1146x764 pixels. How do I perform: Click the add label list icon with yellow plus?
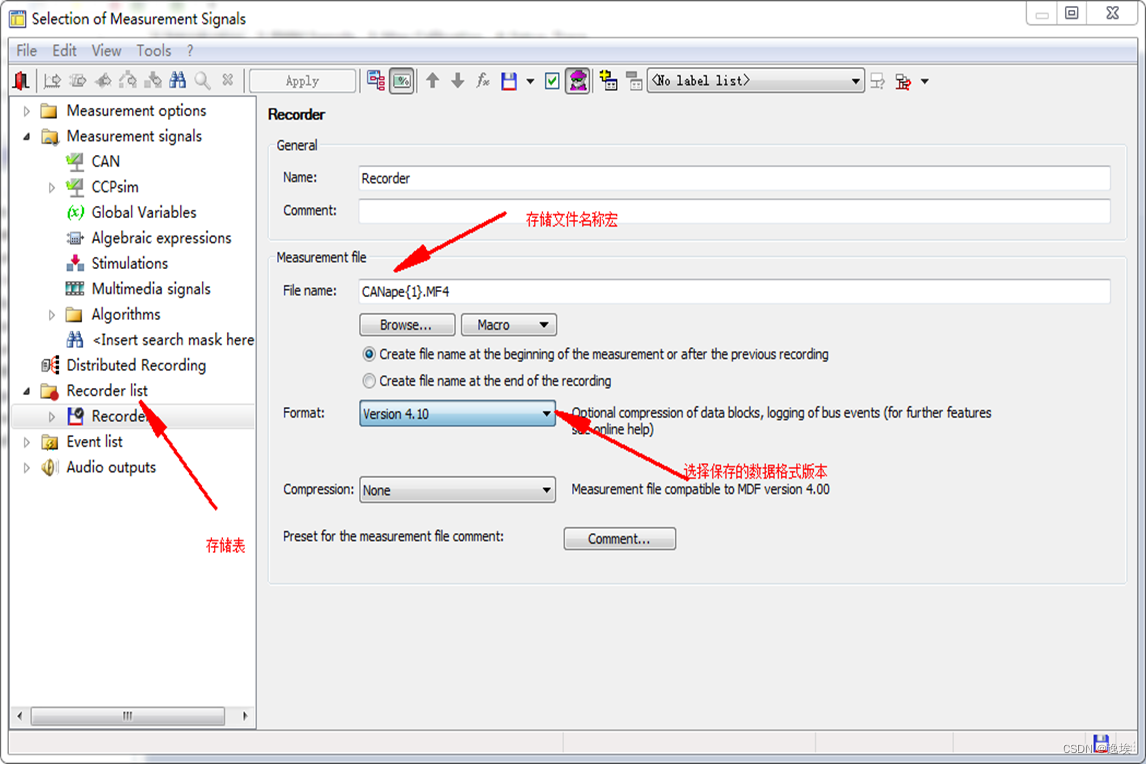[x=608, y=80]
